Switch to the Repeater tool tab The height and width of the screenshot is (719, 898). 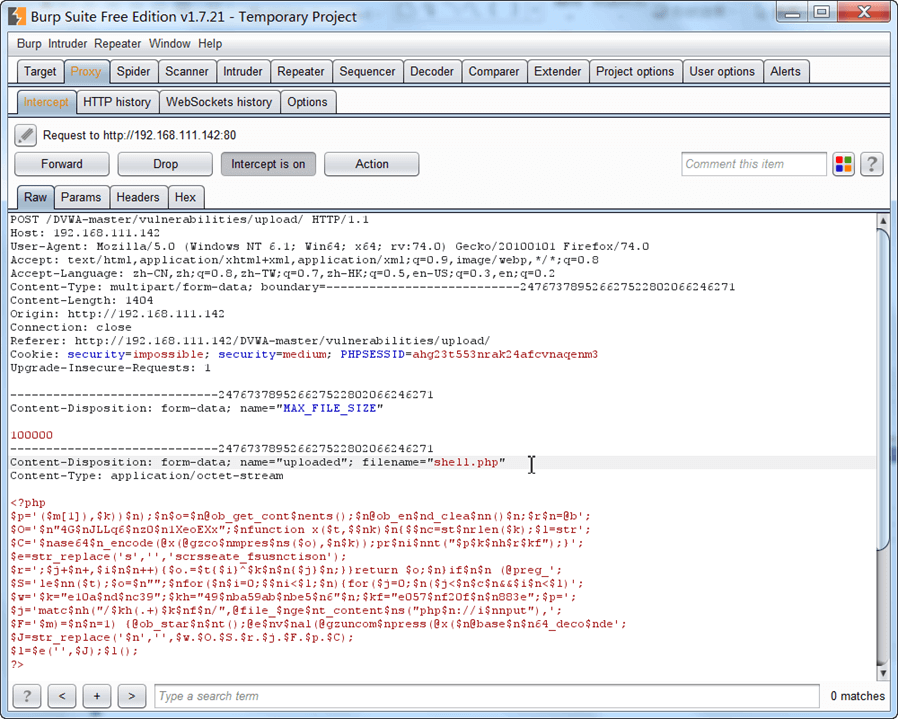tap(301, 72)
